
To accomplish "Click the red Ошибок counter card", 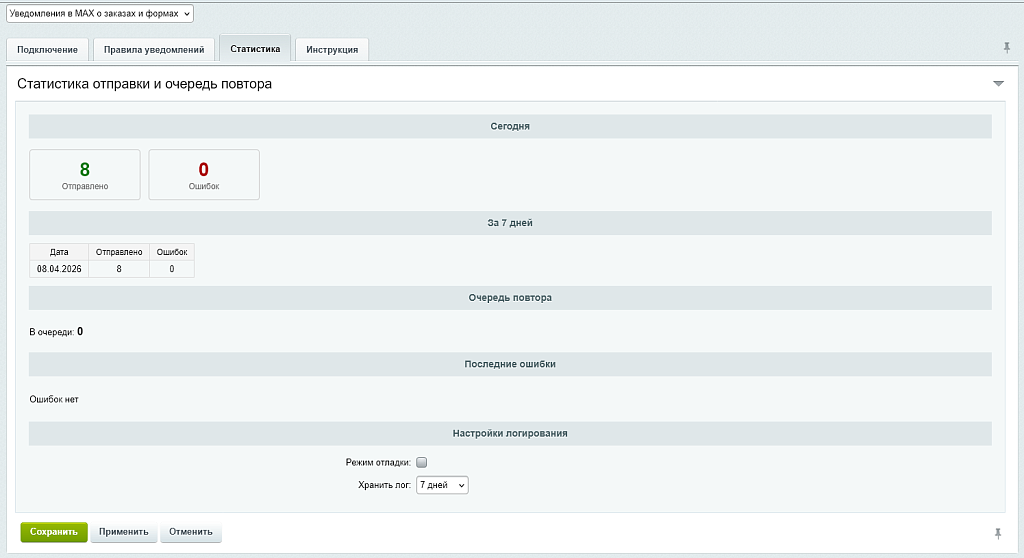I will (x=204, y=175).
